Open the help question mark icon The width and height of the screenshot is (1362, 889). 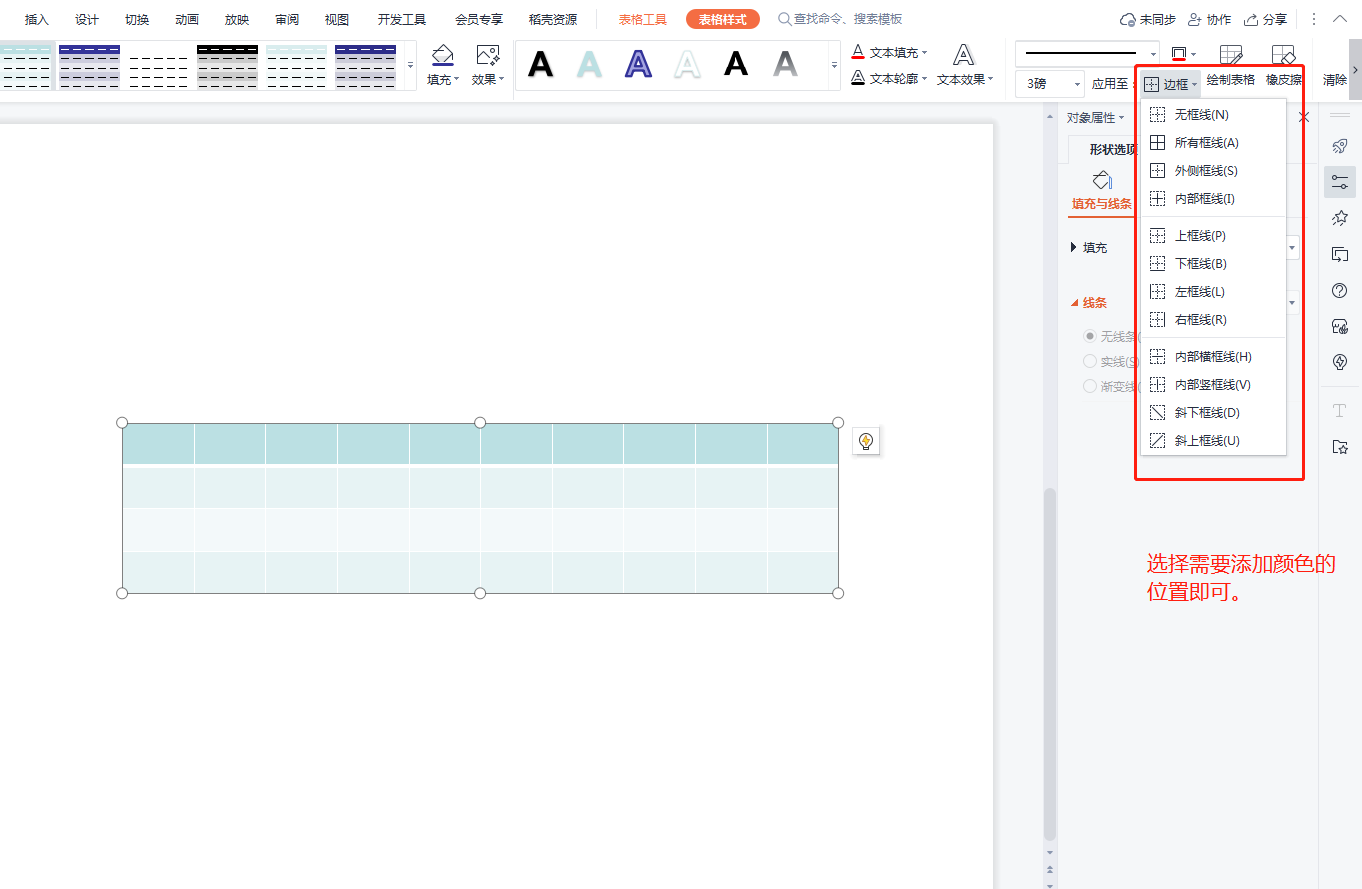pyautogui.click(x=1340, y=290)
